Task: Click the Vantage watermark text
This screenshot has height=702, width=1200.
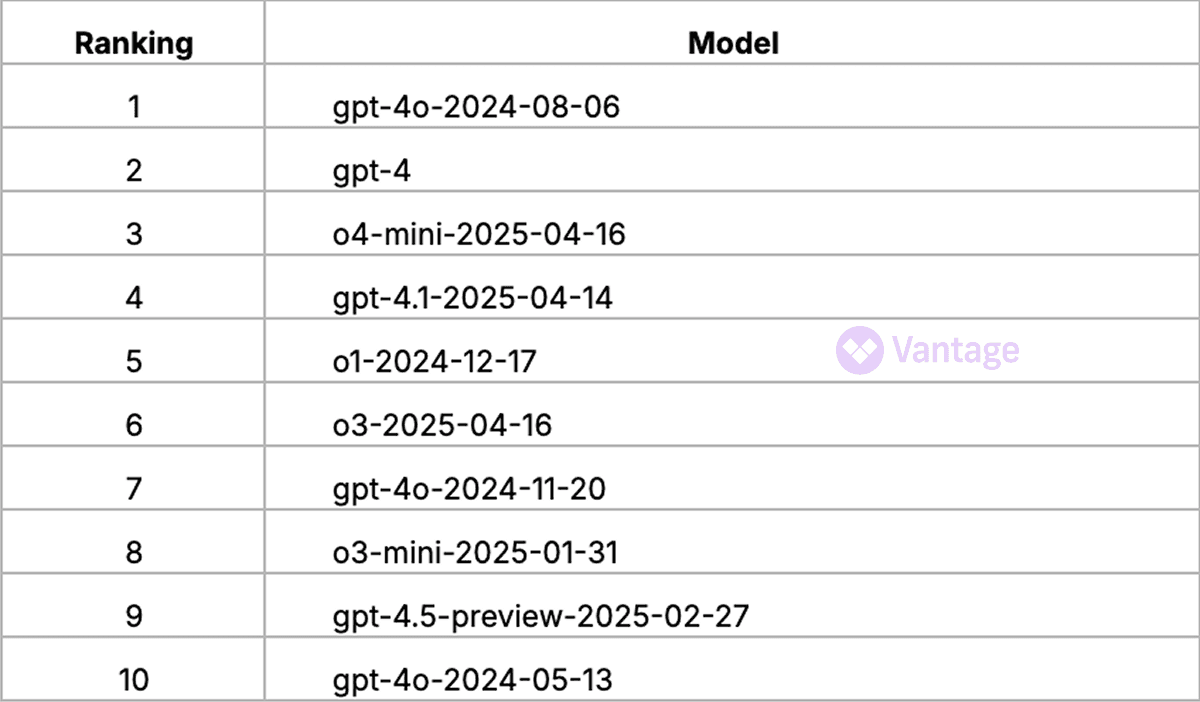Action: tap(955, 350)
